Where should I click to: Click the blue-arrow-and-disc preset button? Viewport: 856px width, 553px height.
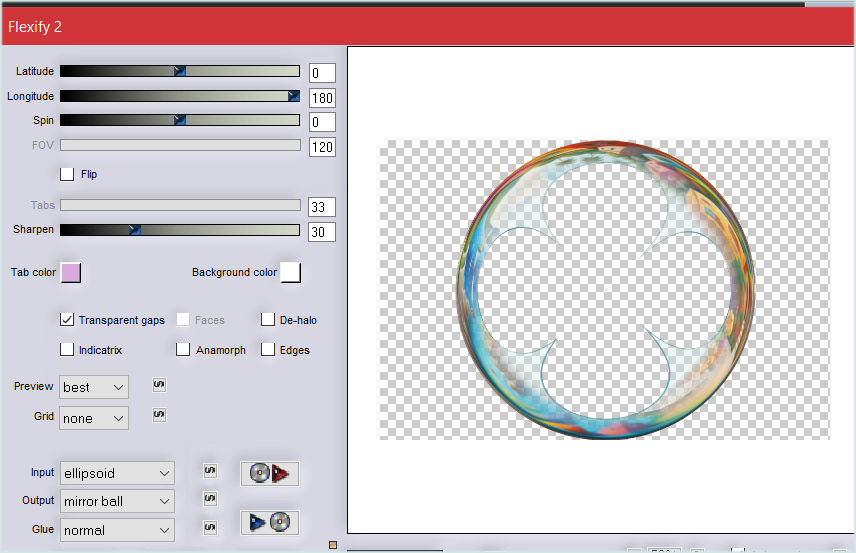[x=270, y=522]
